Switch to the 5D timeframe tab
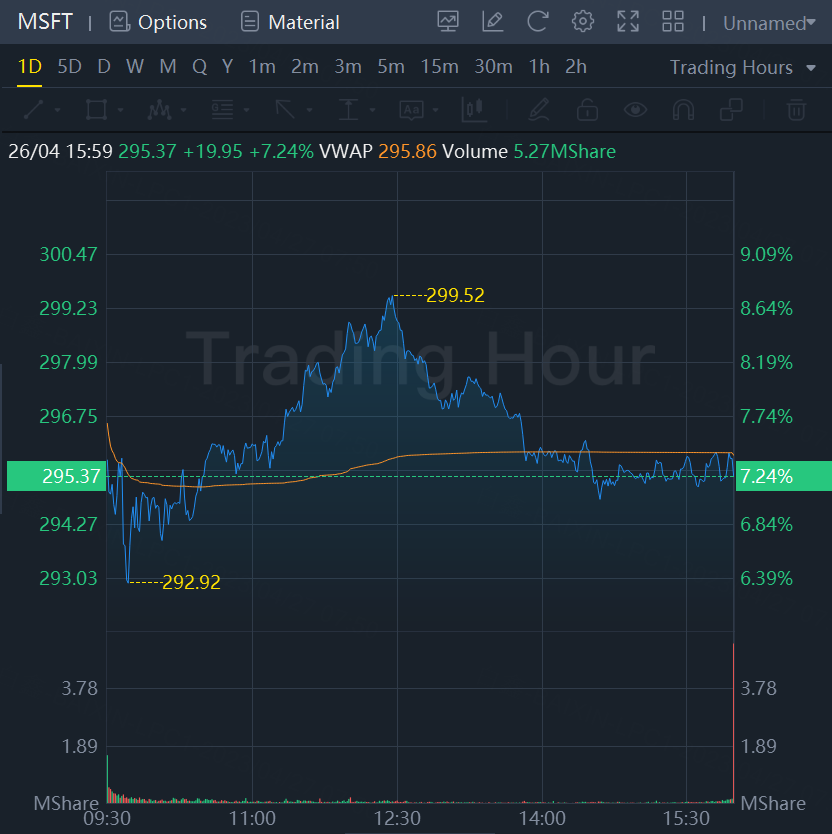The height and width of the screenshot is (834, 832). [69, 66]
